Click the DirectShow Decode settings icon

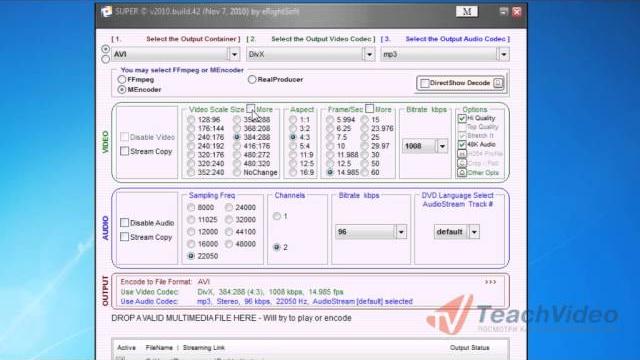tap(498, 83)
